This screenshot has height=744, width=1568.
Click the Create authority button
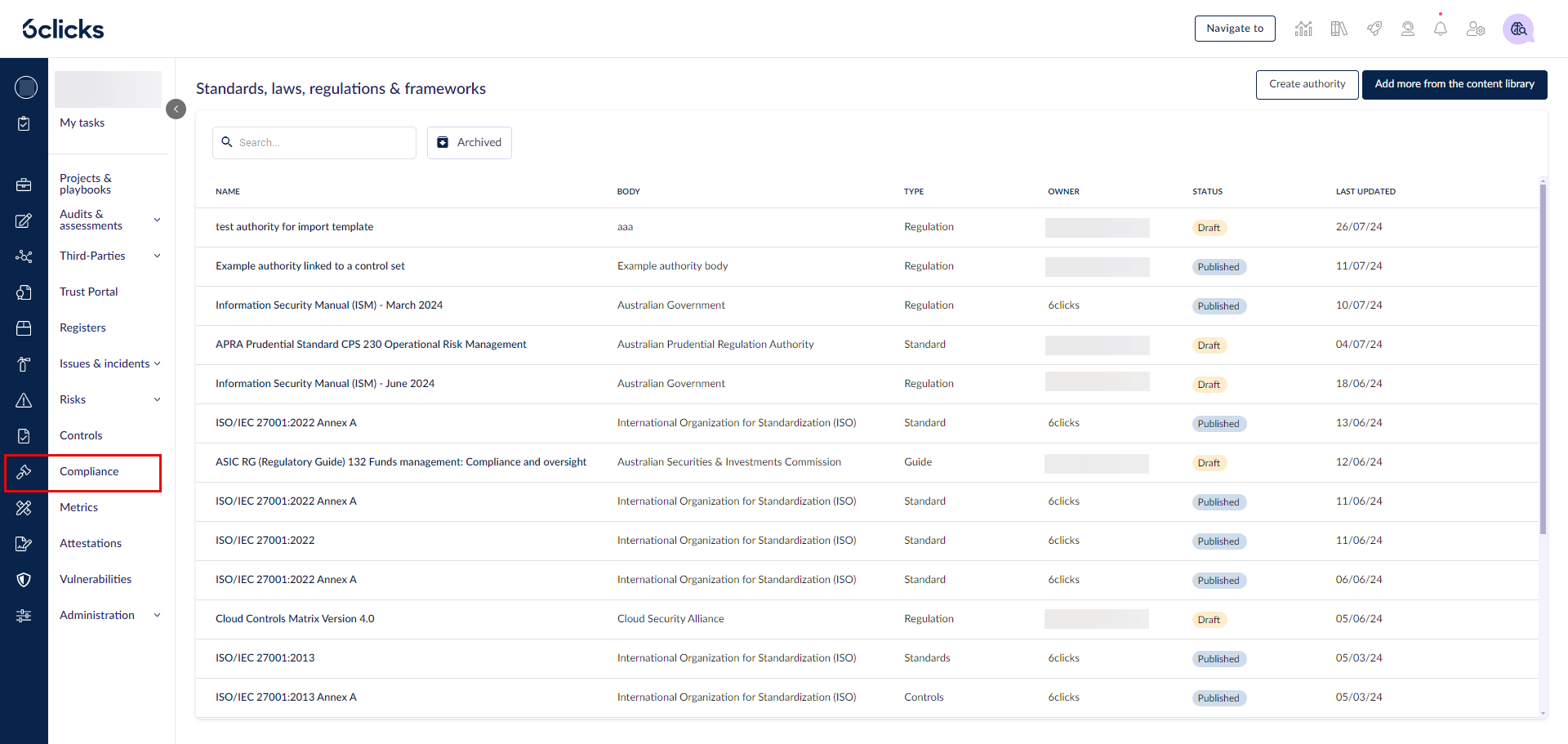[1307, 84]
